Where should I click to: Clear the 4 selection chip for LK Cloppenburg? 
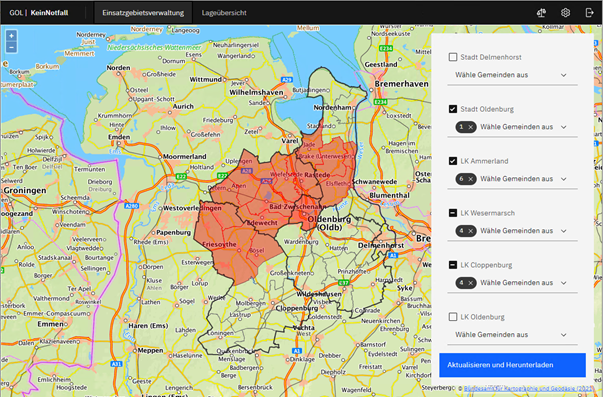point(470,283)
